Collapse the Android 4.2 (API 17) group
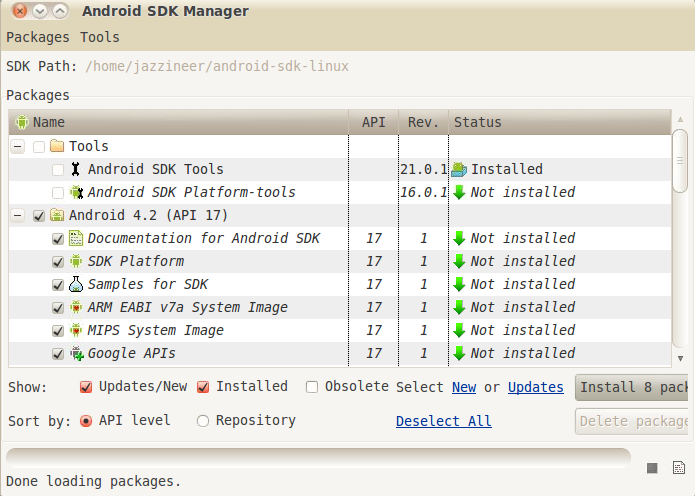 18,215
